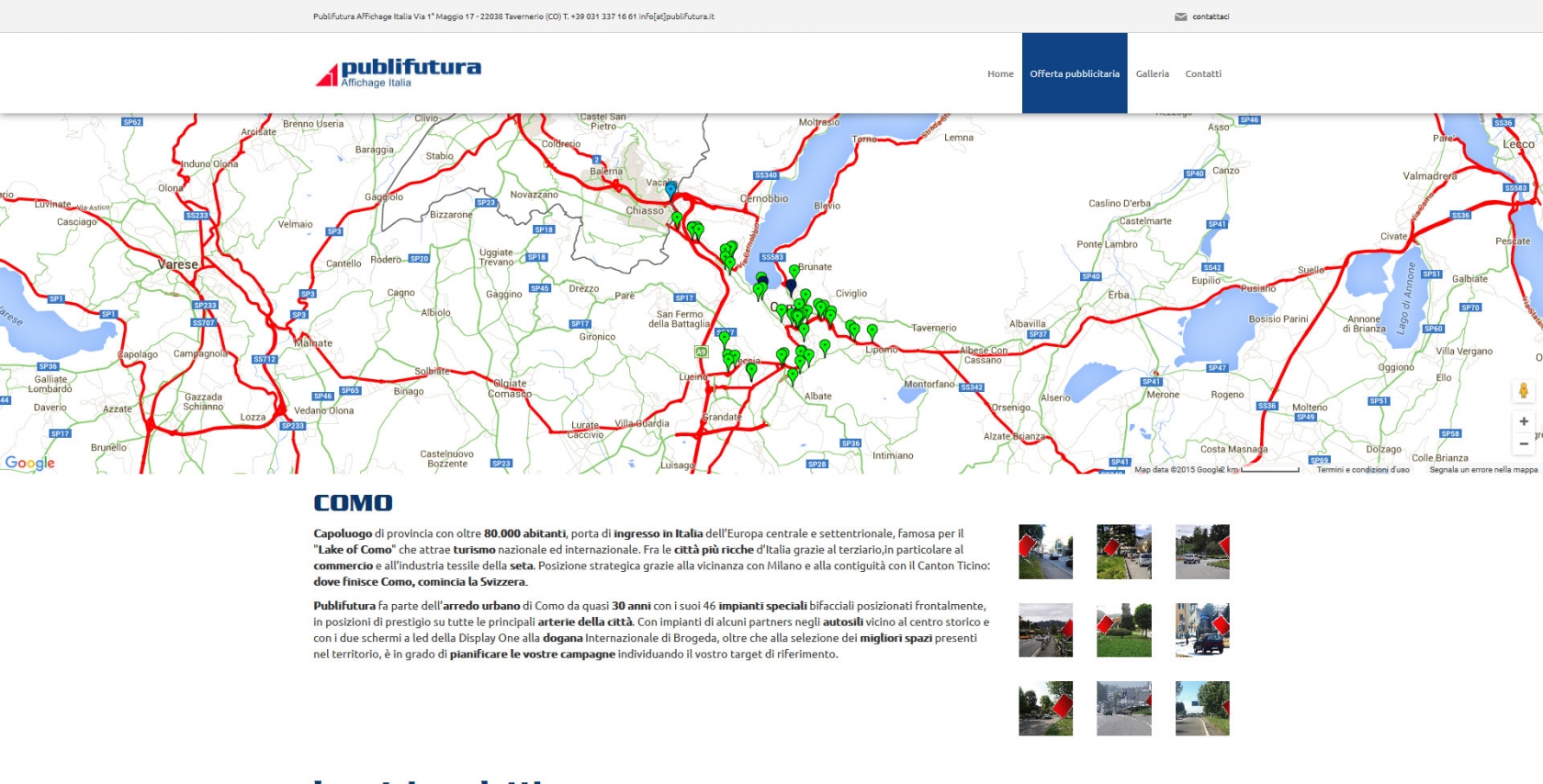Open the contattaci link in top bar
This screenshot has height=784, width=1543.
point(1211,17)
